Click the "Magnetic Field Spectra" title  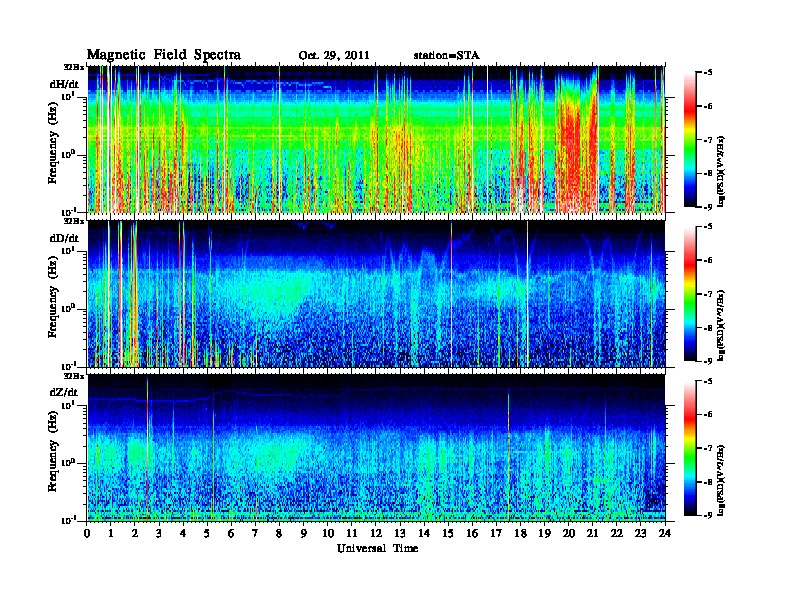pyautogui.click(x=164, y=55)
